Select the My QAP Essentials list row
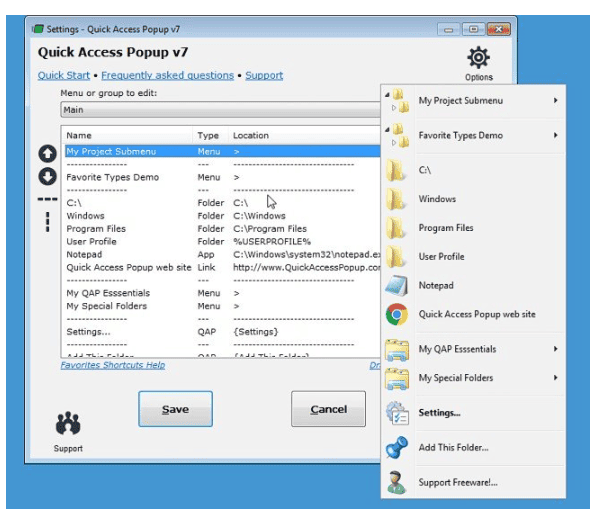Viewport: 597px width, 521px height. 223,293
